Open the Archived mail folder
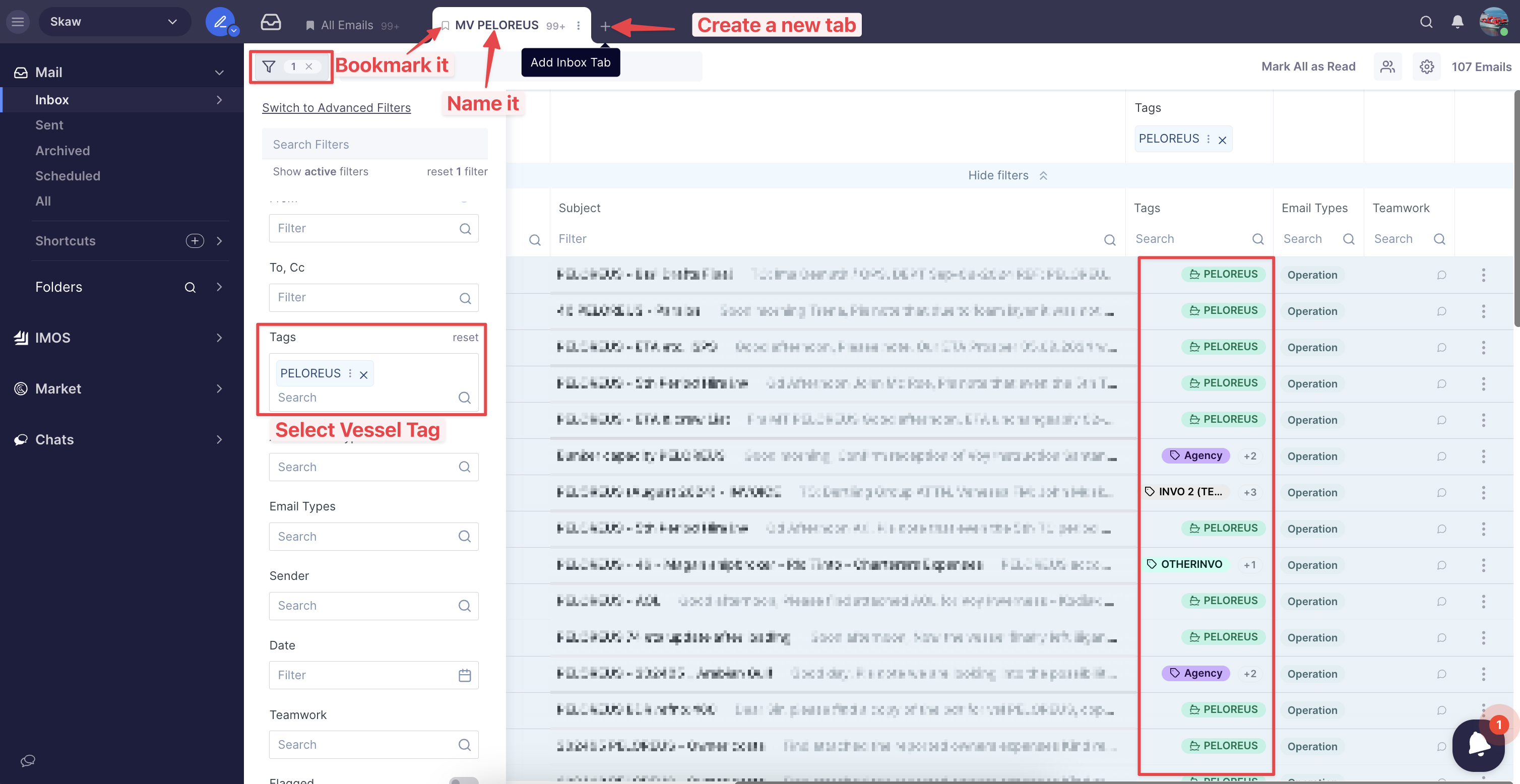The image size is (1520, 784). point(62,151)
